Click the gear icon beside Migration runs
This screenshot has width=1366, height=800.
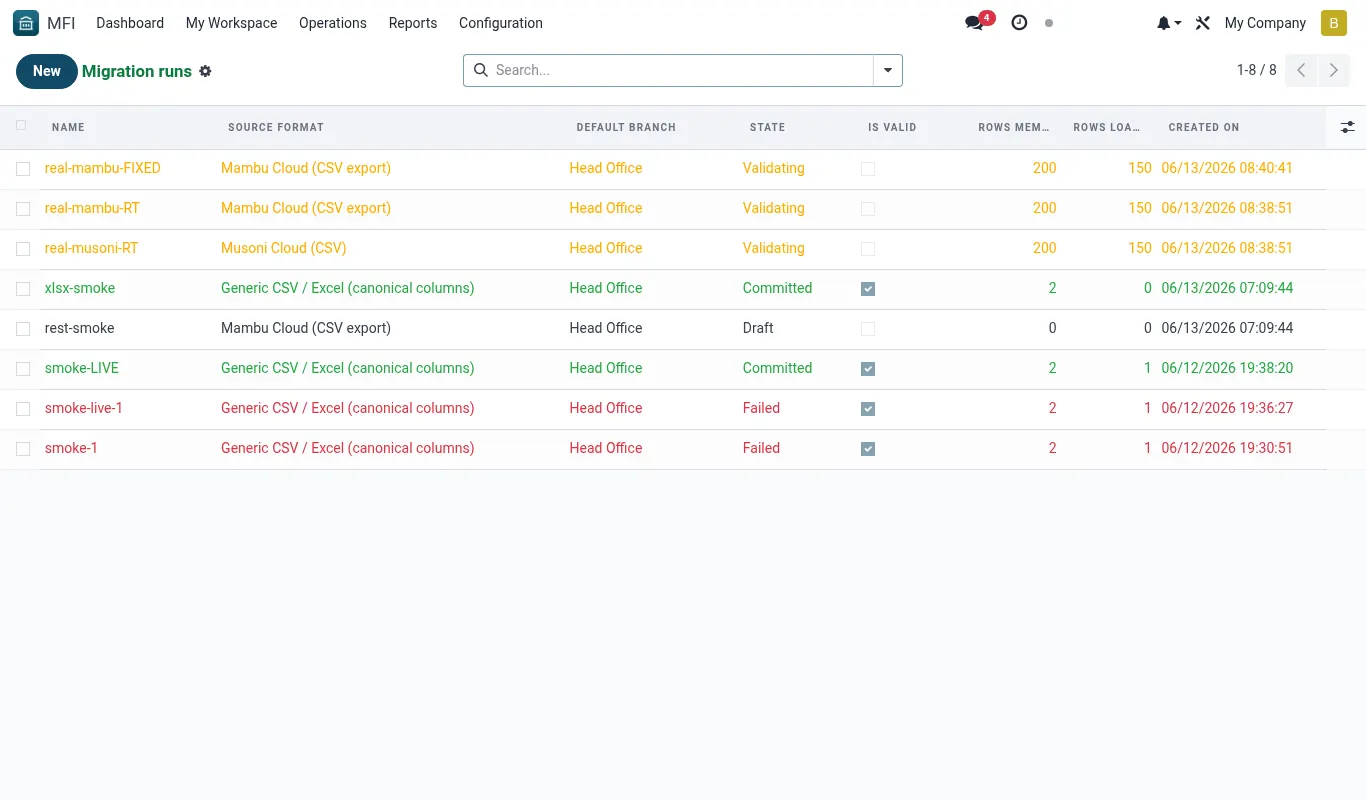[x=205, y=71]
